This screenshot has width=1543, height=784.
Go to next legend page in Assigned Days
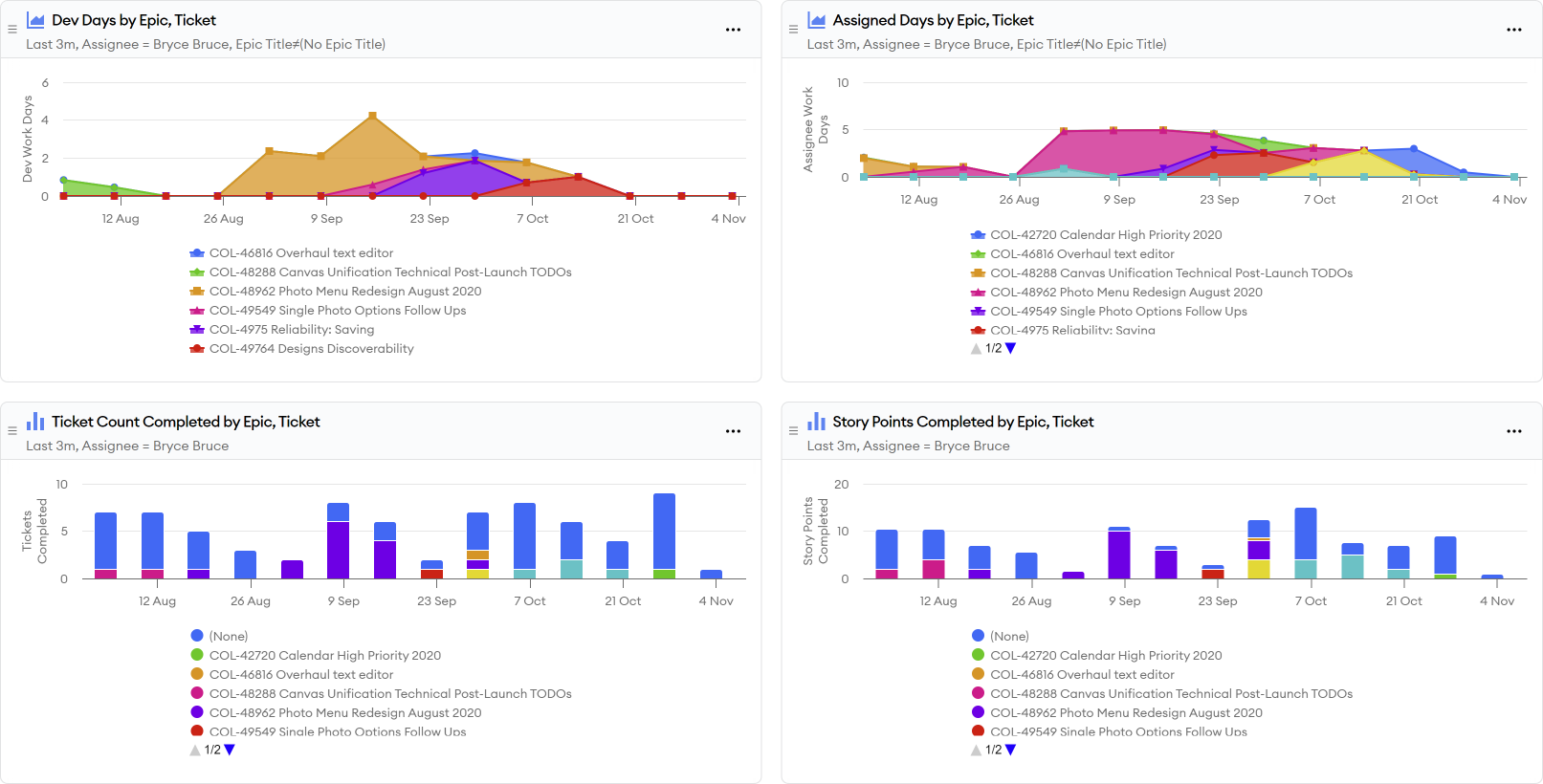1011,349
